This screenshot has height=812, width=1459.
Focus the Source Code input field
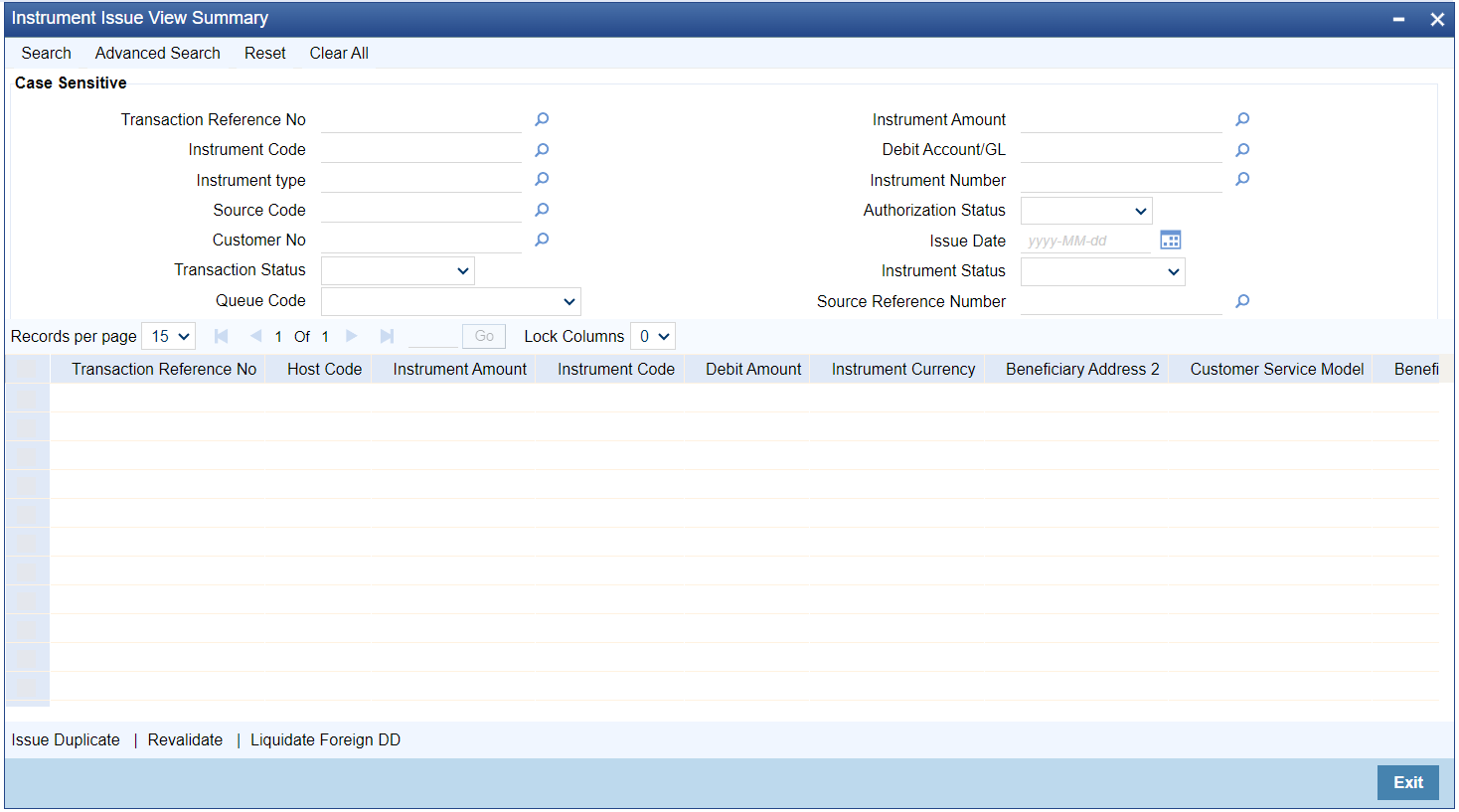[x=421, y=210]
